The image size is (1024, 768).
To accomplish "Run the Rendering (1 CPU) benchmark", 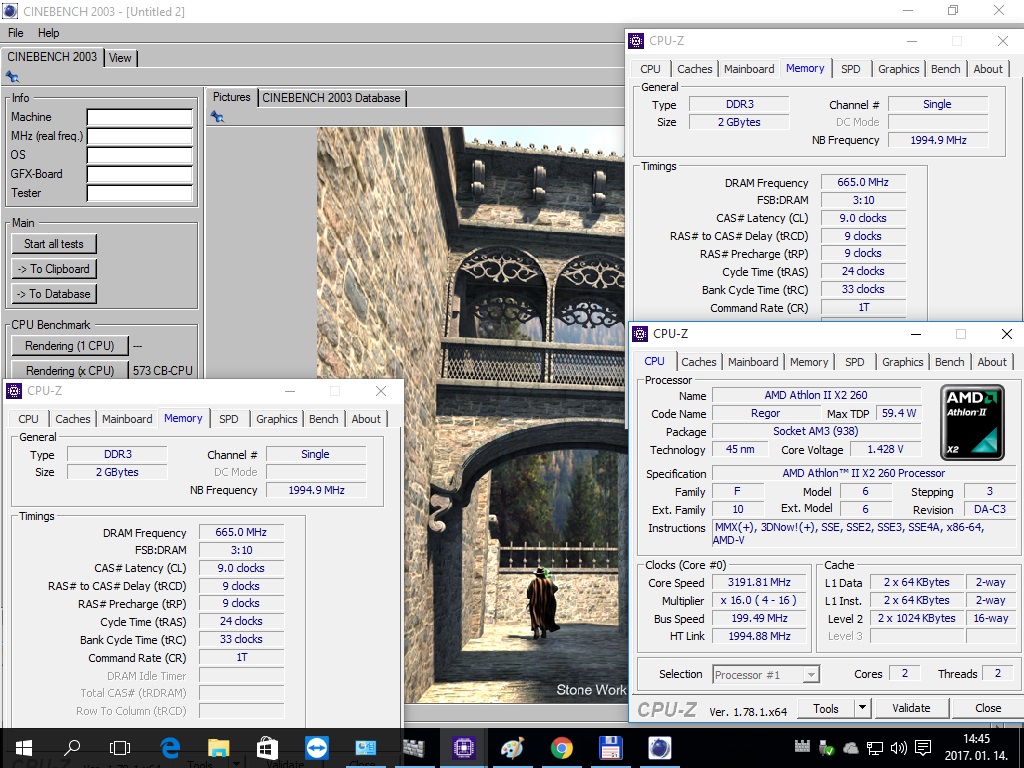I will (x=69, y=345).
